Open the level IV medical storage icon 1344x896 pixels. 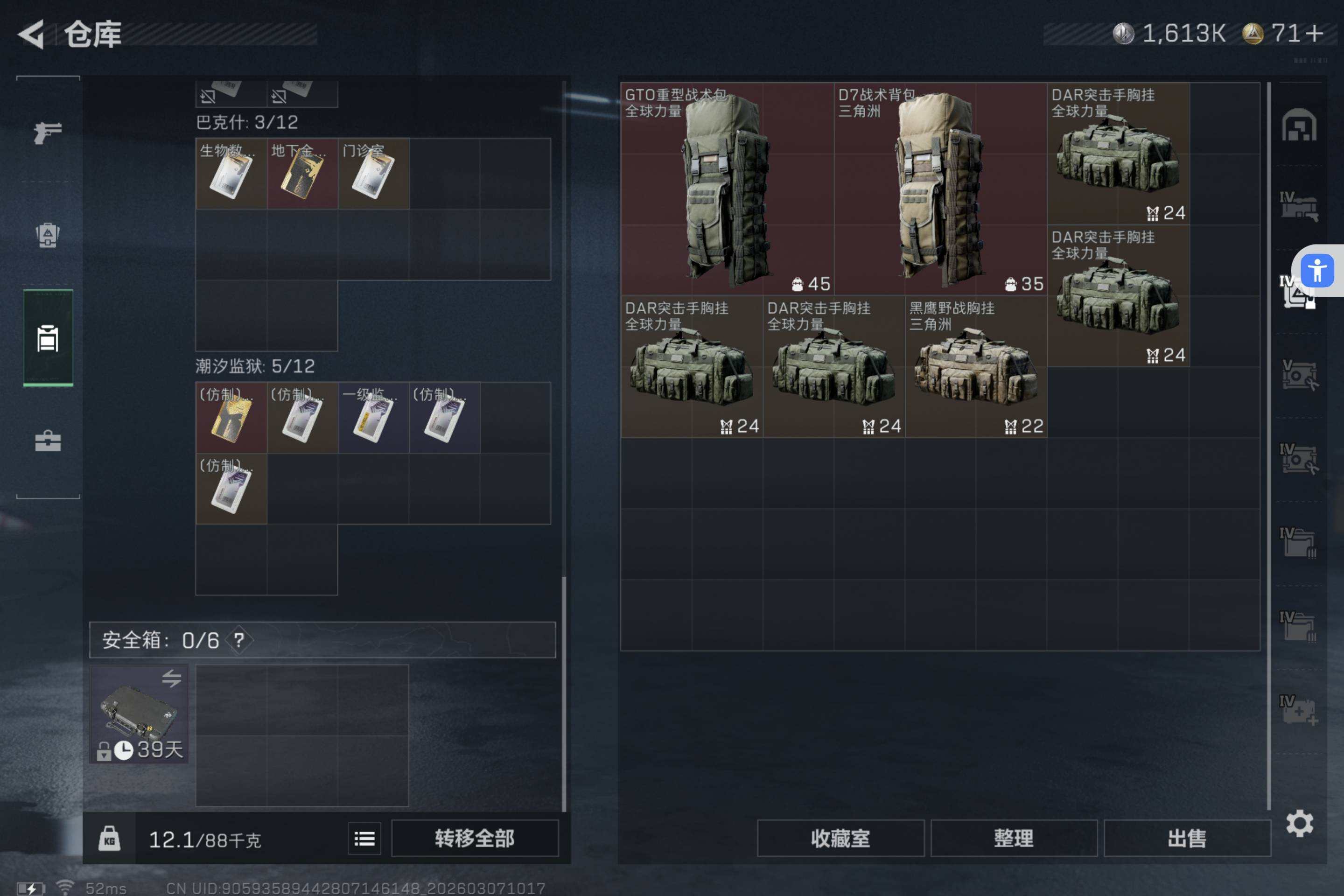(1299, 710)
